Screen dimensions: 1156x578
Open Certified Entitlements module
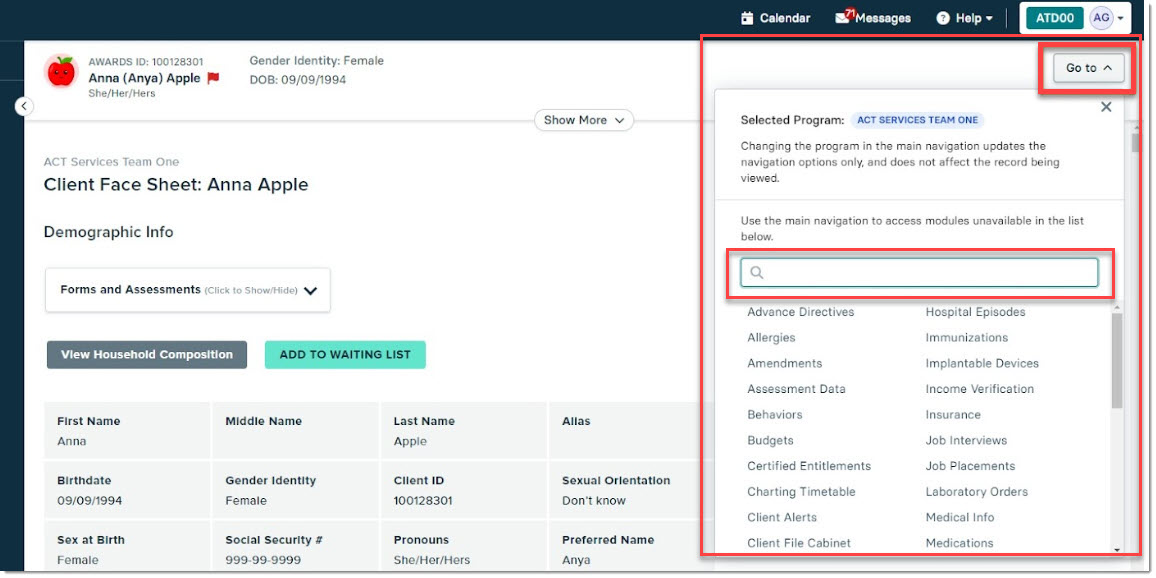(x=809, y=466)
